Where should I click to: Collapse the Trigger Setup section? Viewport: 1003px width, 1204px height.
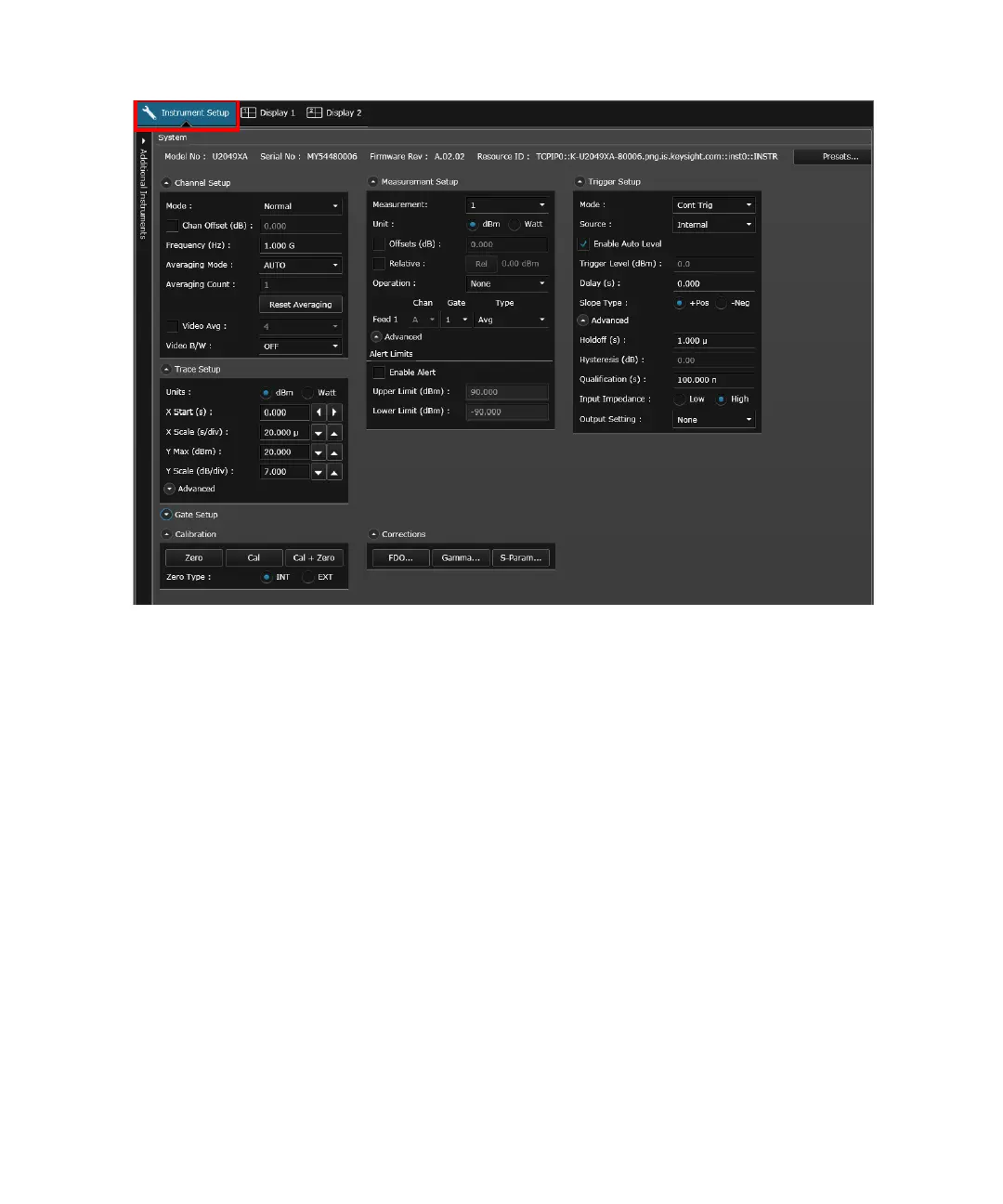click(580, 182)
